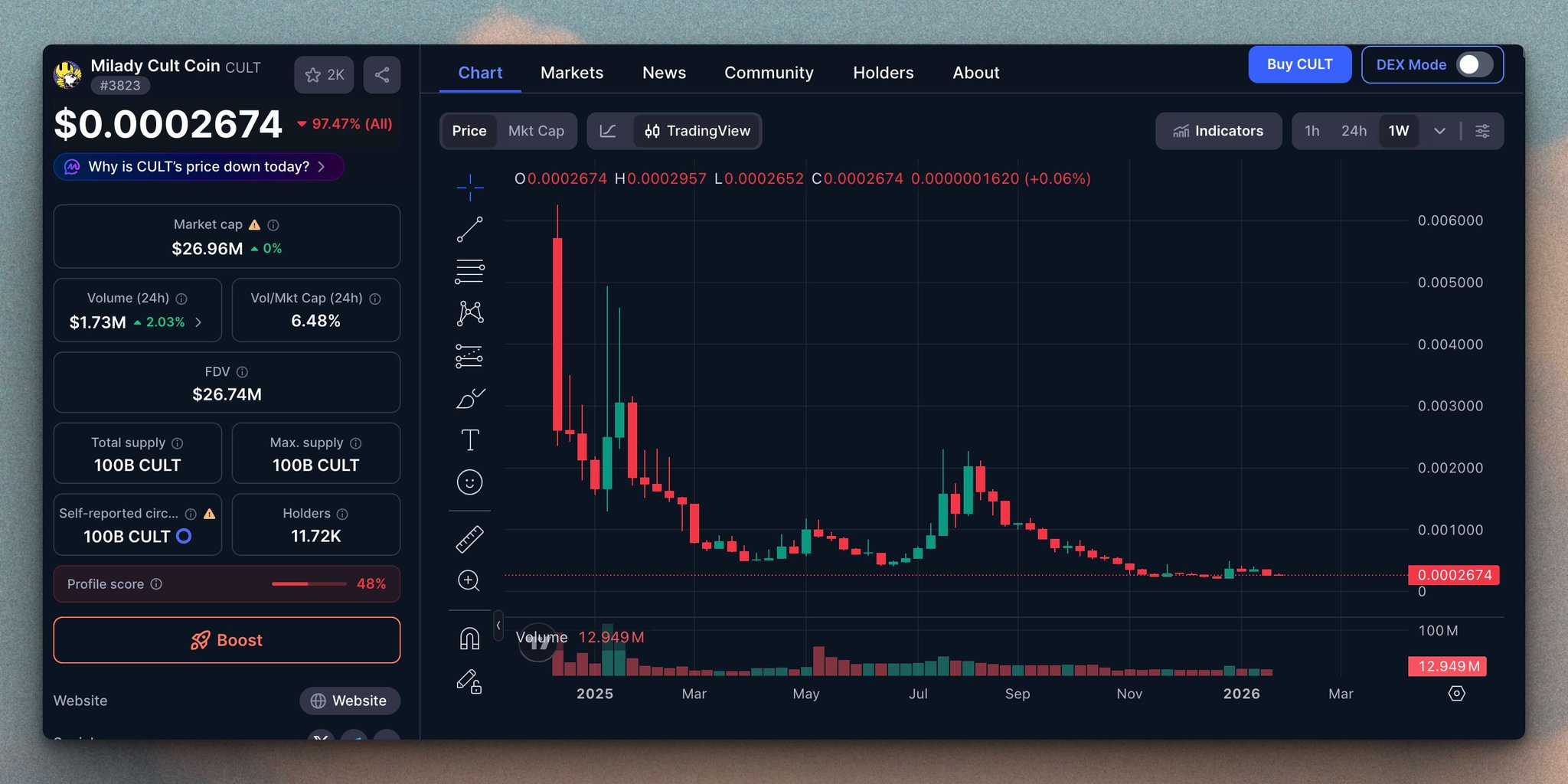This screenshot has width=1568, height=784.
Task: Open the Markets tab
Action: pyautogui.click(x=572, y=73)
